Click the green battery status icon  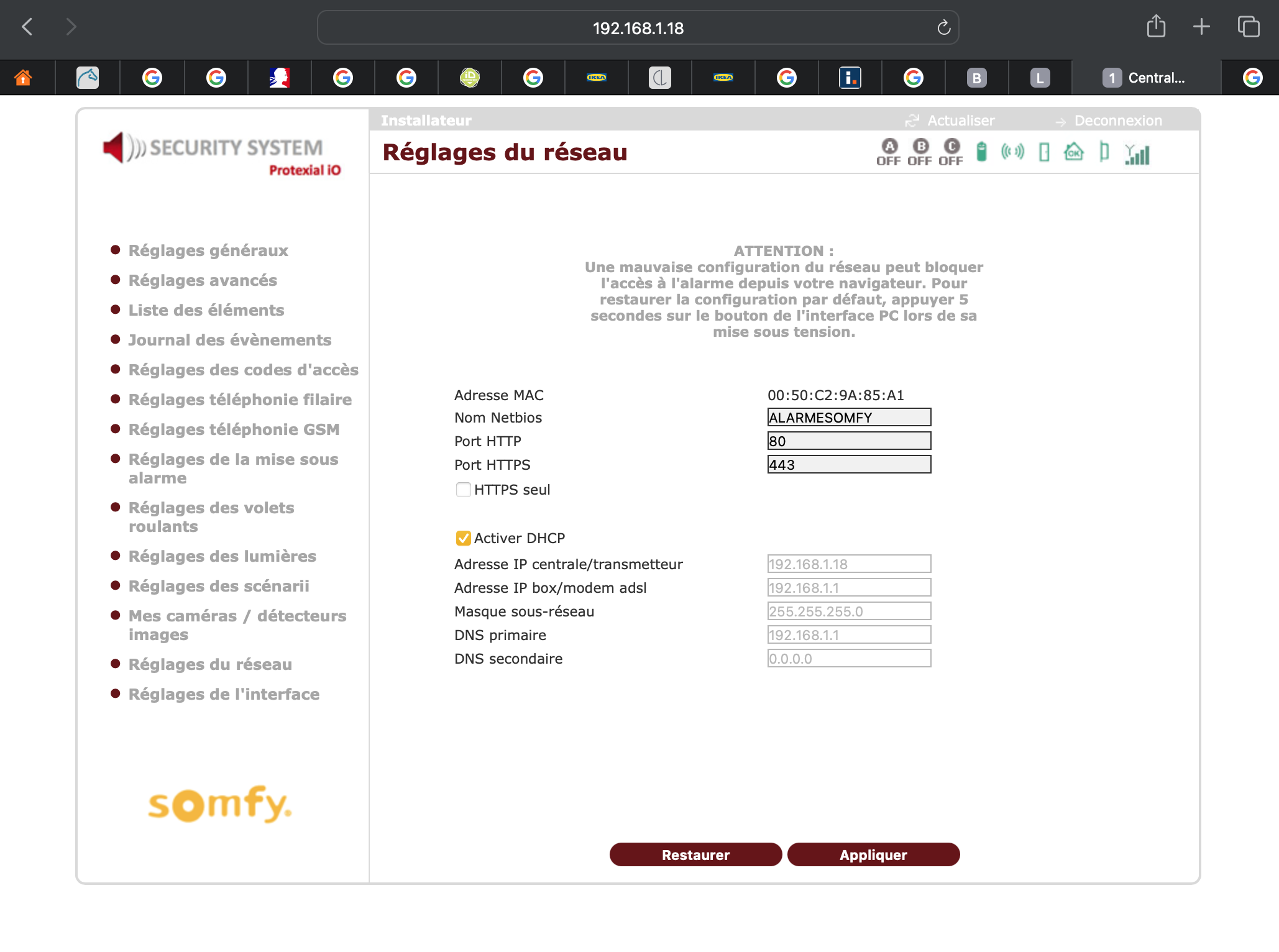(981, 152)
